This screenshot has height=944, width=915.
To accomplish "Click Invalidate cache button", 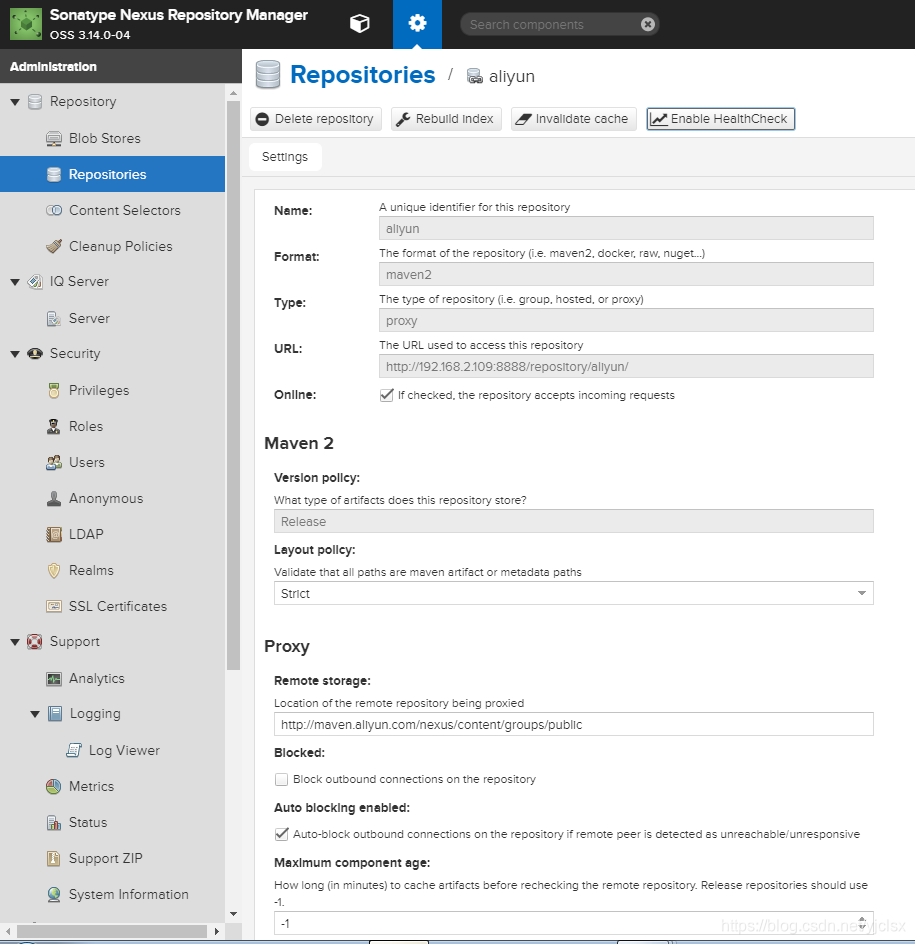I will pos(574,119).
